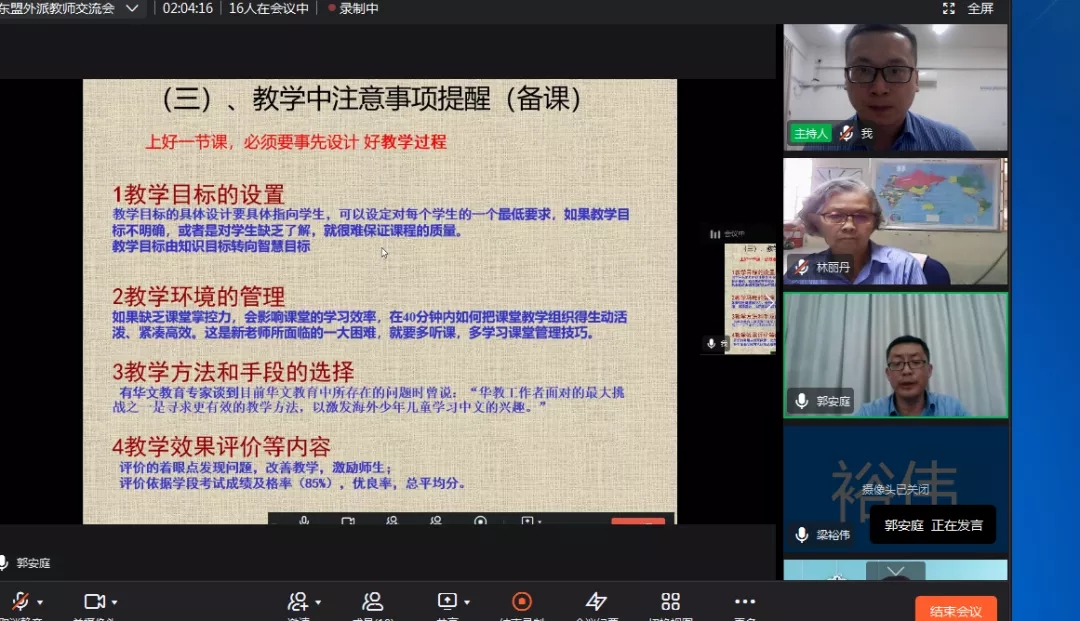This screenshot has width=1080, height=621.
Task: Stop the recording button
Action: pyautogui.click(x=521, y=601)
